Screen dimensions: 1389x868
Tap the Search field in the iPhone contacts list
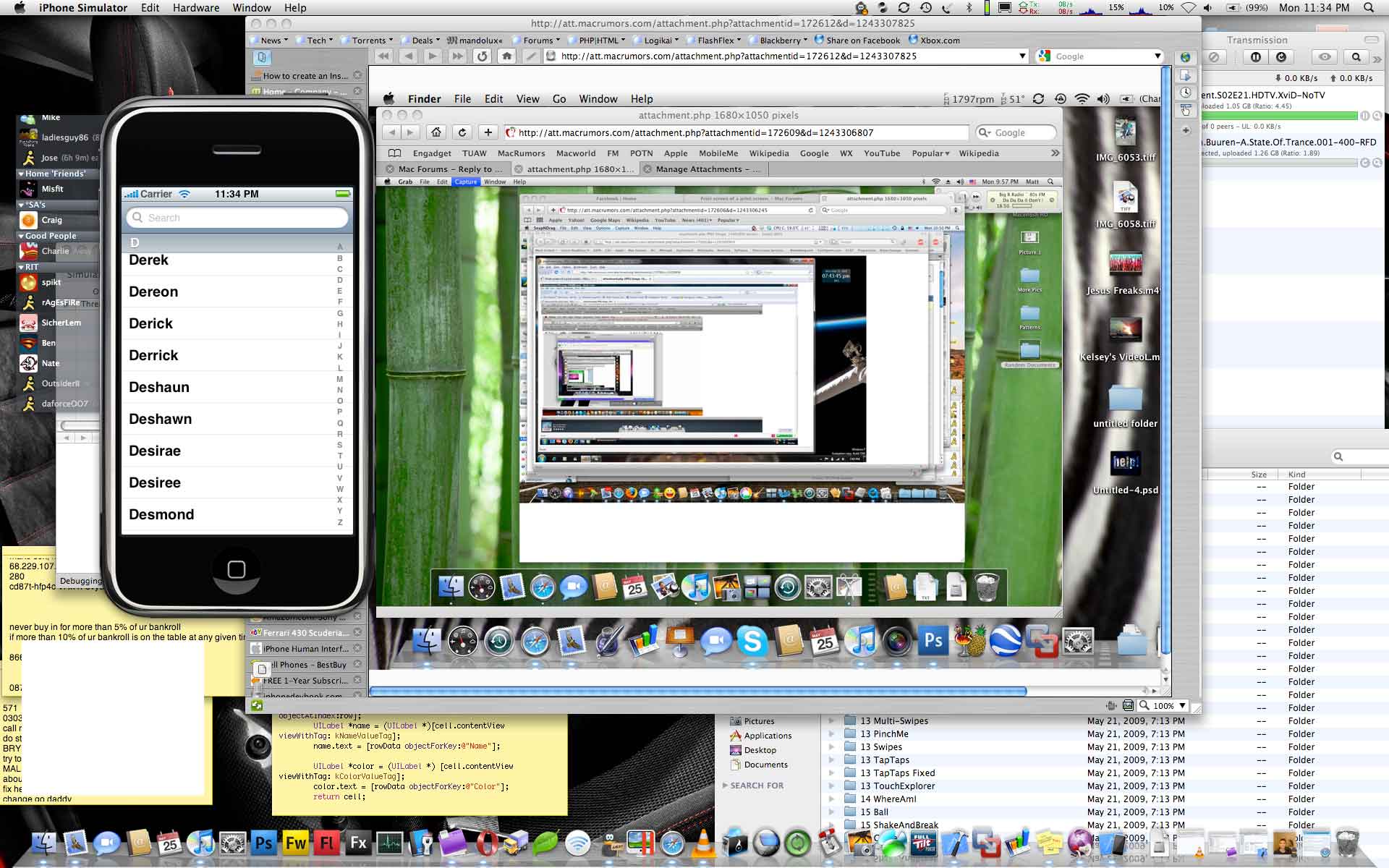237,218
